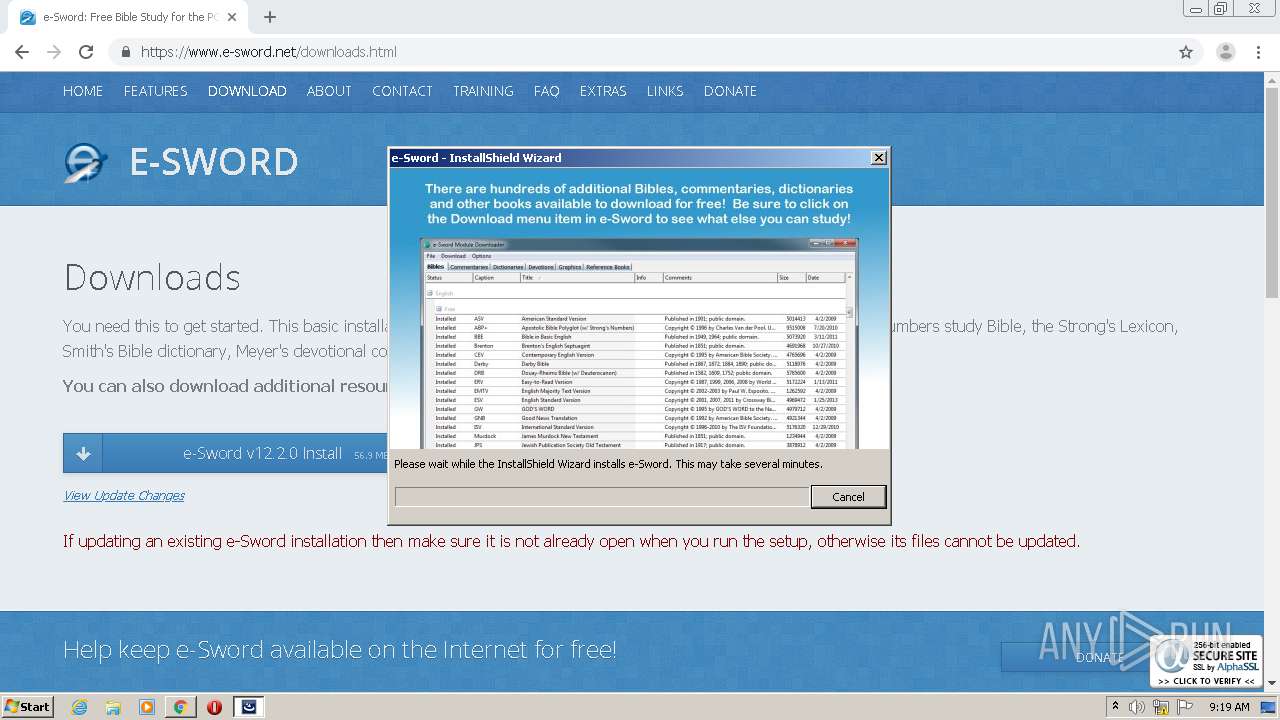Go forward using browser arrow
Image resolution: width=1280 pixels, height=720 pixels.
pos(54,52)
